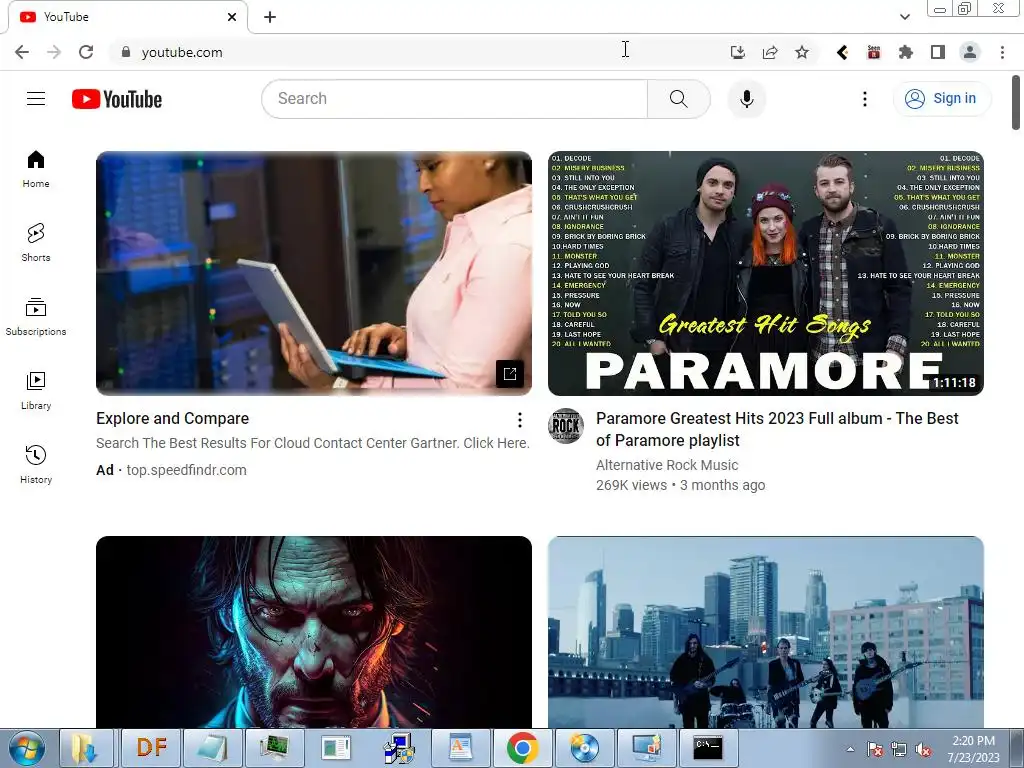1024x768 pixels.
Task: Open Subscriptions in the sidebar
Action: point(36,317)
